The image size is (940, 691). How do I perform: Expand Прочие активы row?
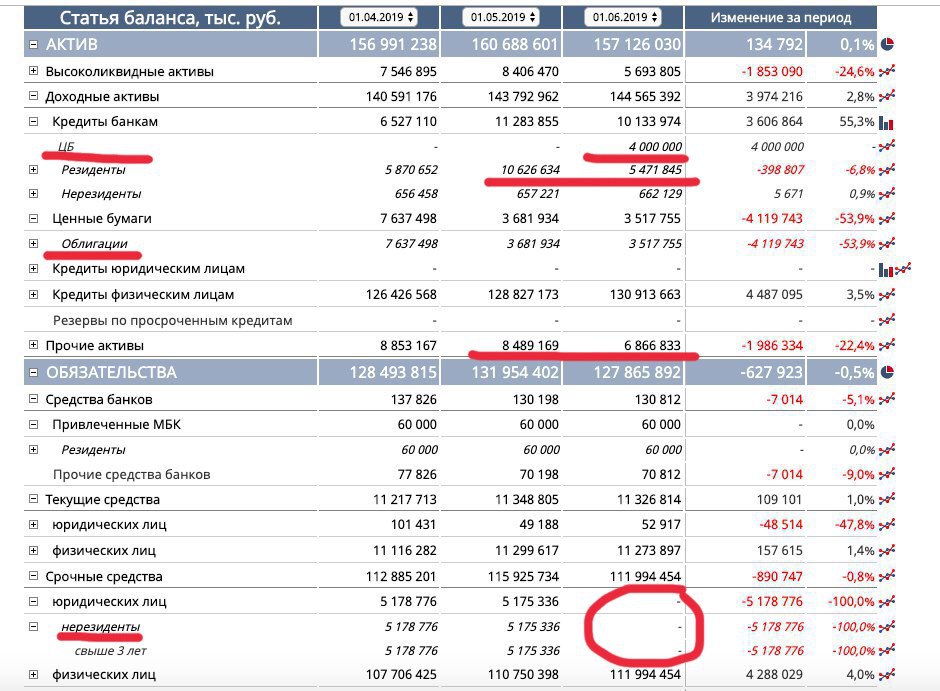point(34,345)
